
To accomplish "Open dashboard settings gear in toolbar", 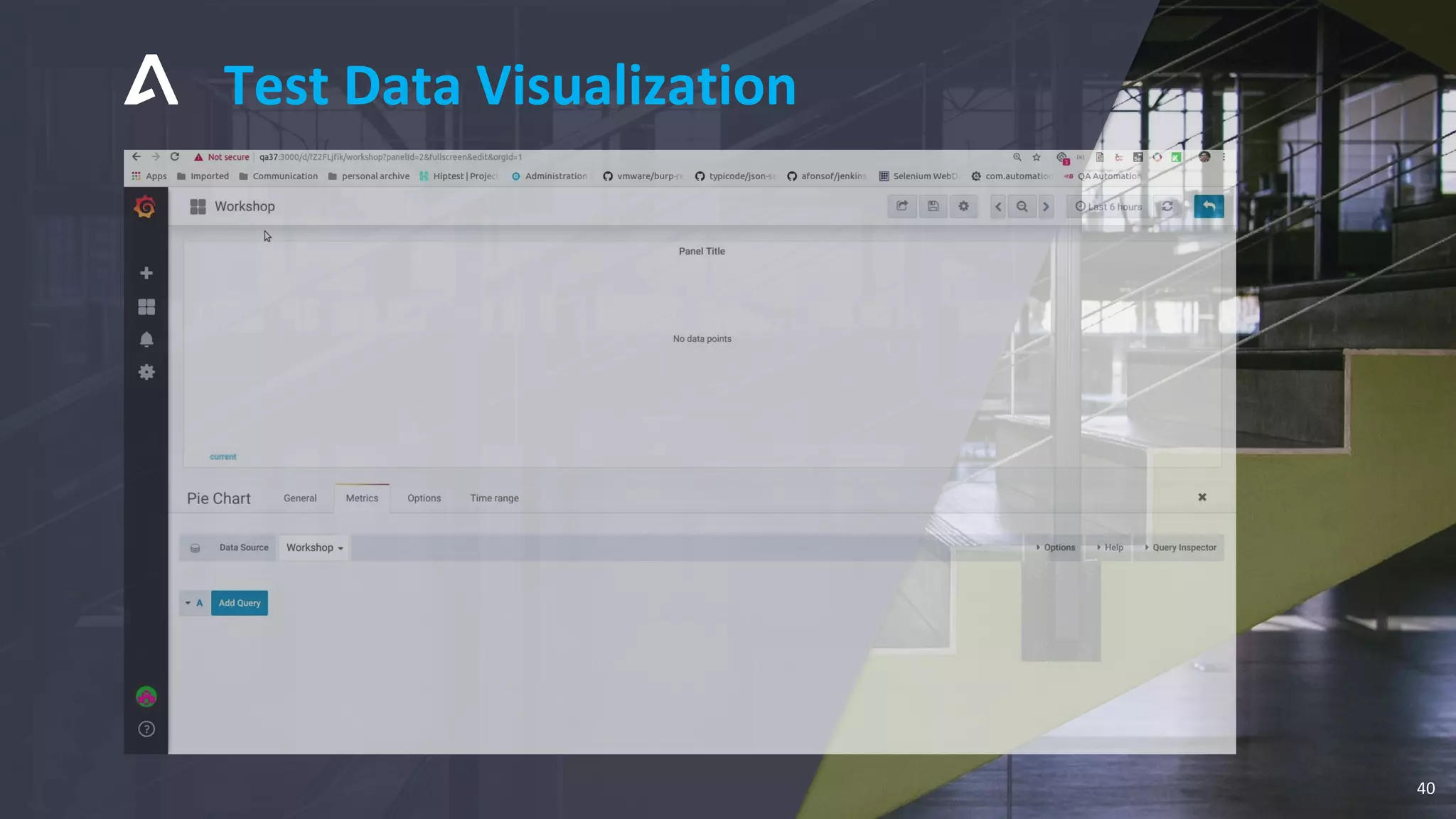I will [x=963, y=206].
